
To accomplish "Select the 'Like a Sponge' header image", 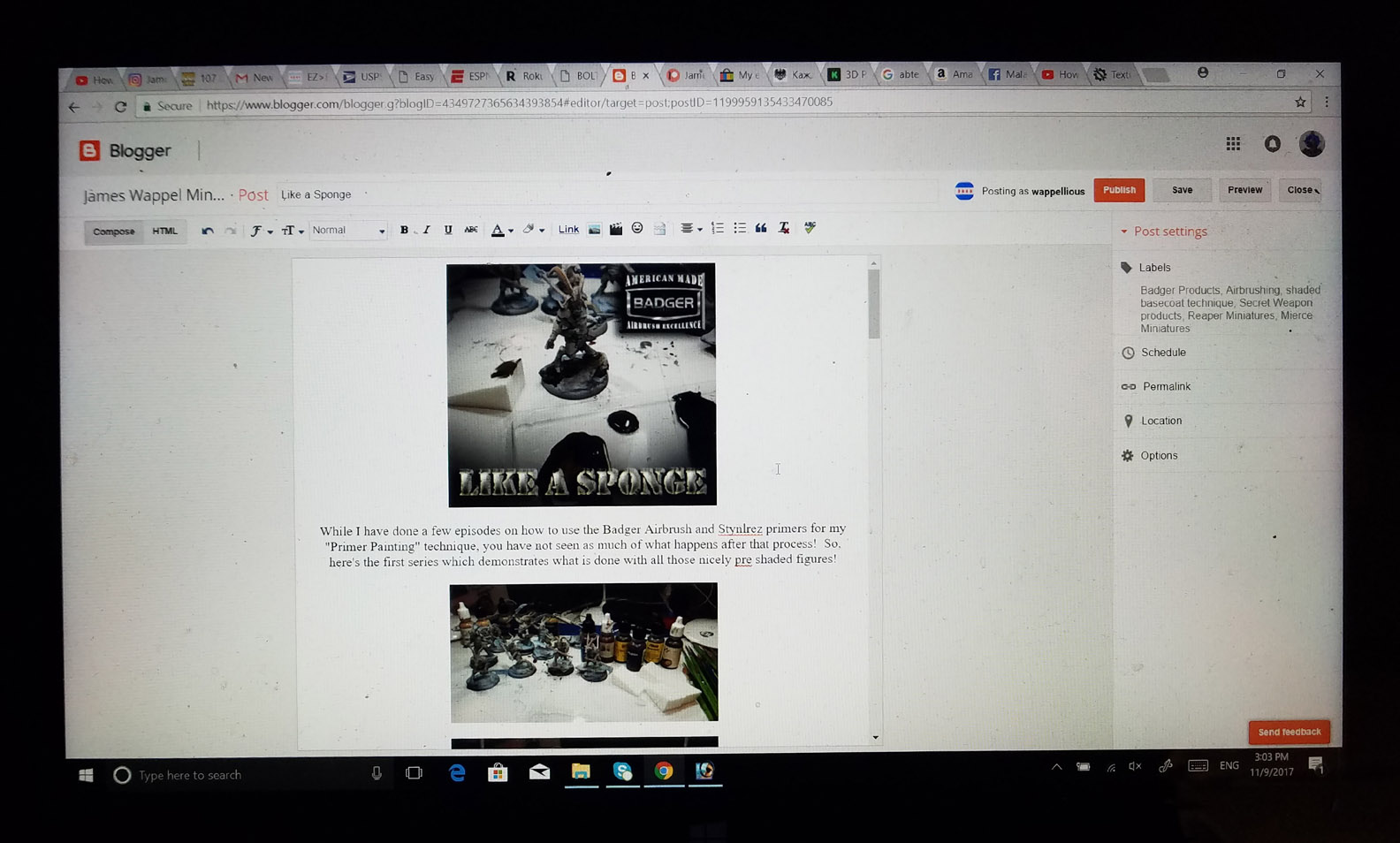I will 582,385.
